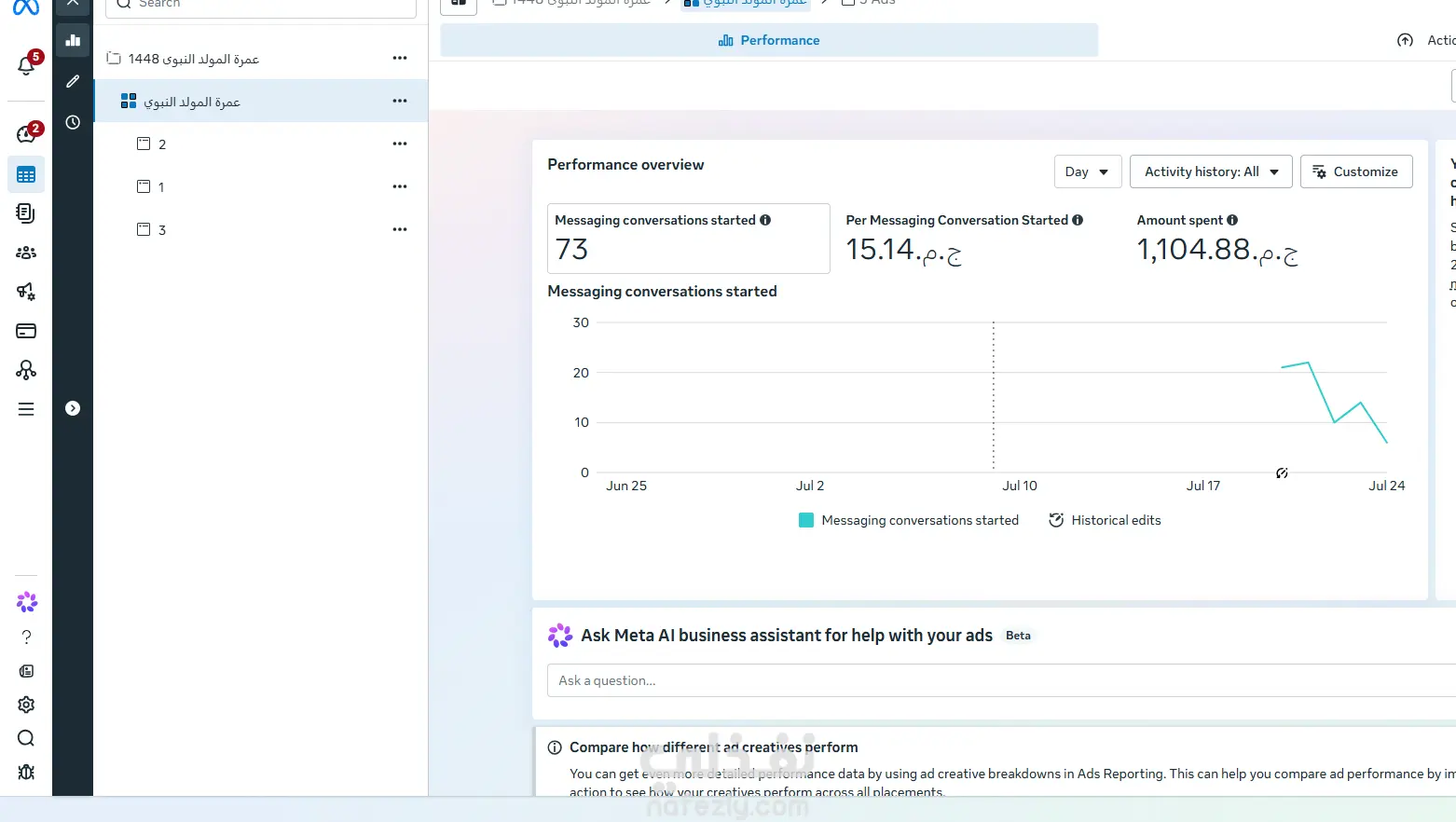The width and height of the screenshot is (1456, 822).
Task: Open more options for ad set عمرة المولد النبوي
Action: point(400,101)
